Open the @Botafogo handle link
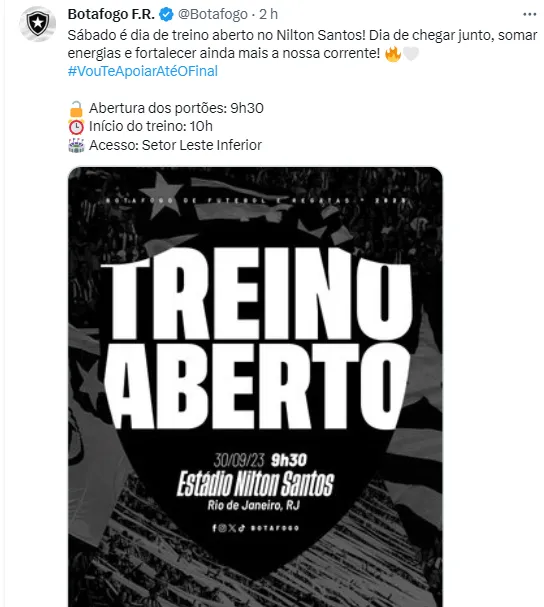The width and height of the screenshot is (544, 607). click(x=213, y=14)
